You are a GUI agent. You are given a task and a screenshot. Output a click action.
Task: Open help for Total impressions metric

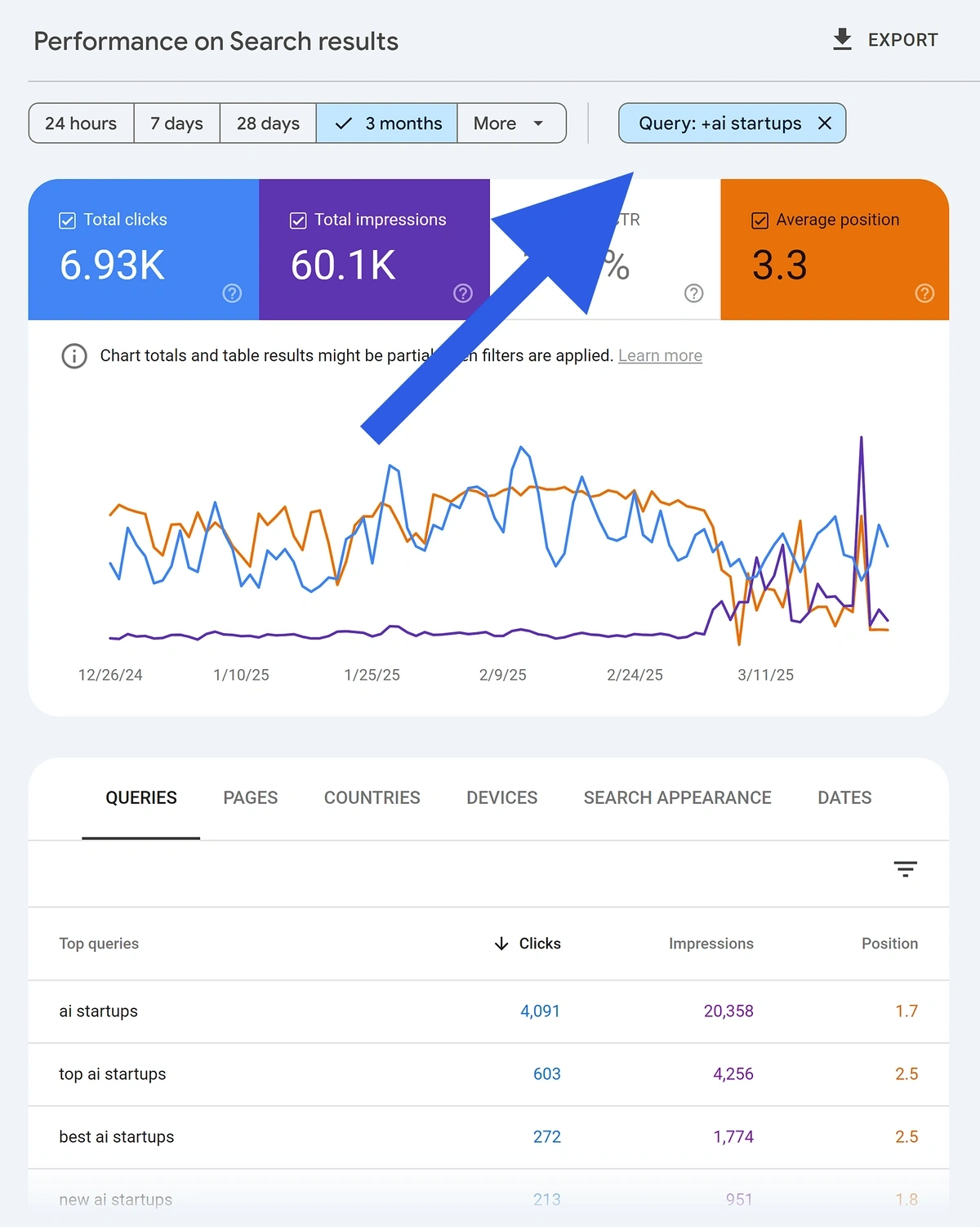462,293
